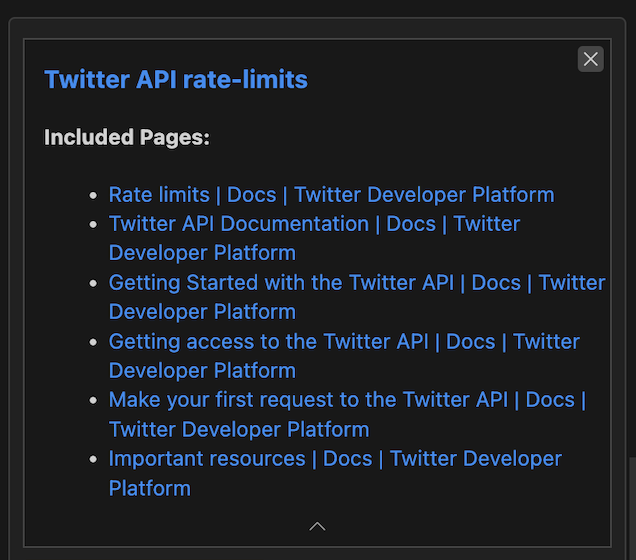Open the Important resources docs link
Image resolution: width=636 pixels, height=560 pixels.
(335, 459)
